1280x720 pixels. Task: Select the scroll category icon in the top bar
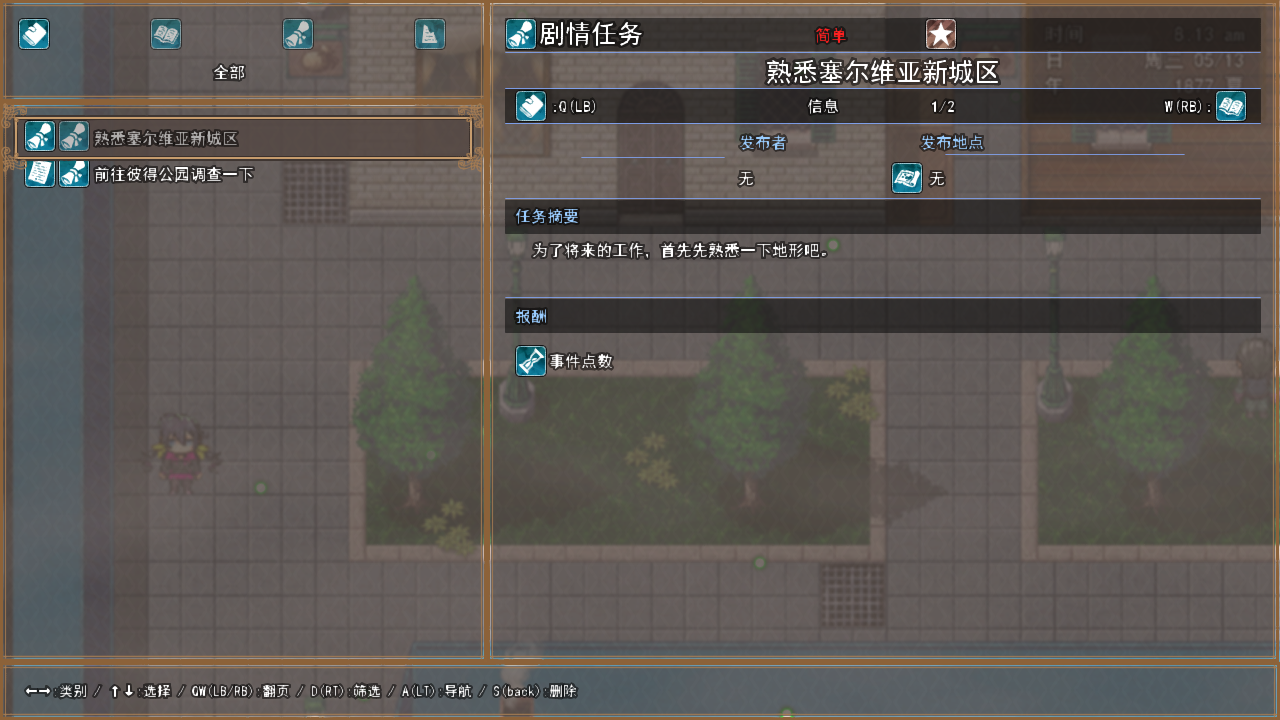(x=298, y=34)
